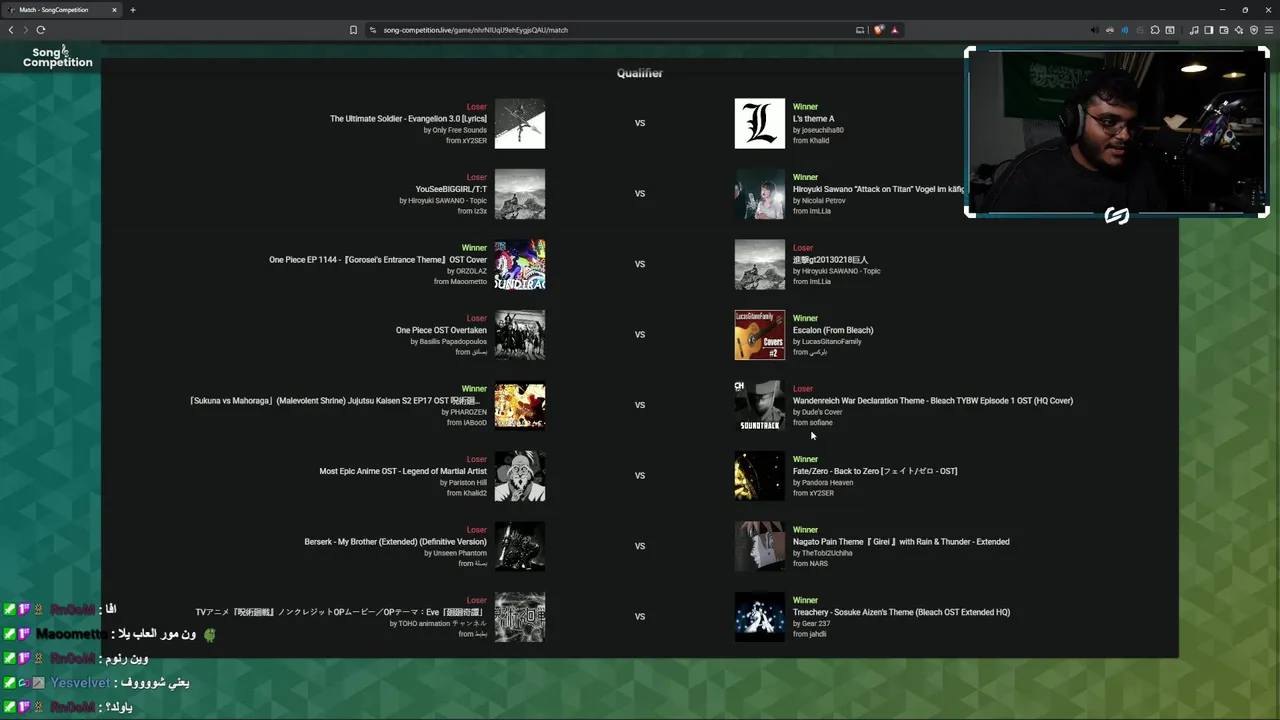
Task: Bookmark this page from the address bar
Action: pos(353,30)
